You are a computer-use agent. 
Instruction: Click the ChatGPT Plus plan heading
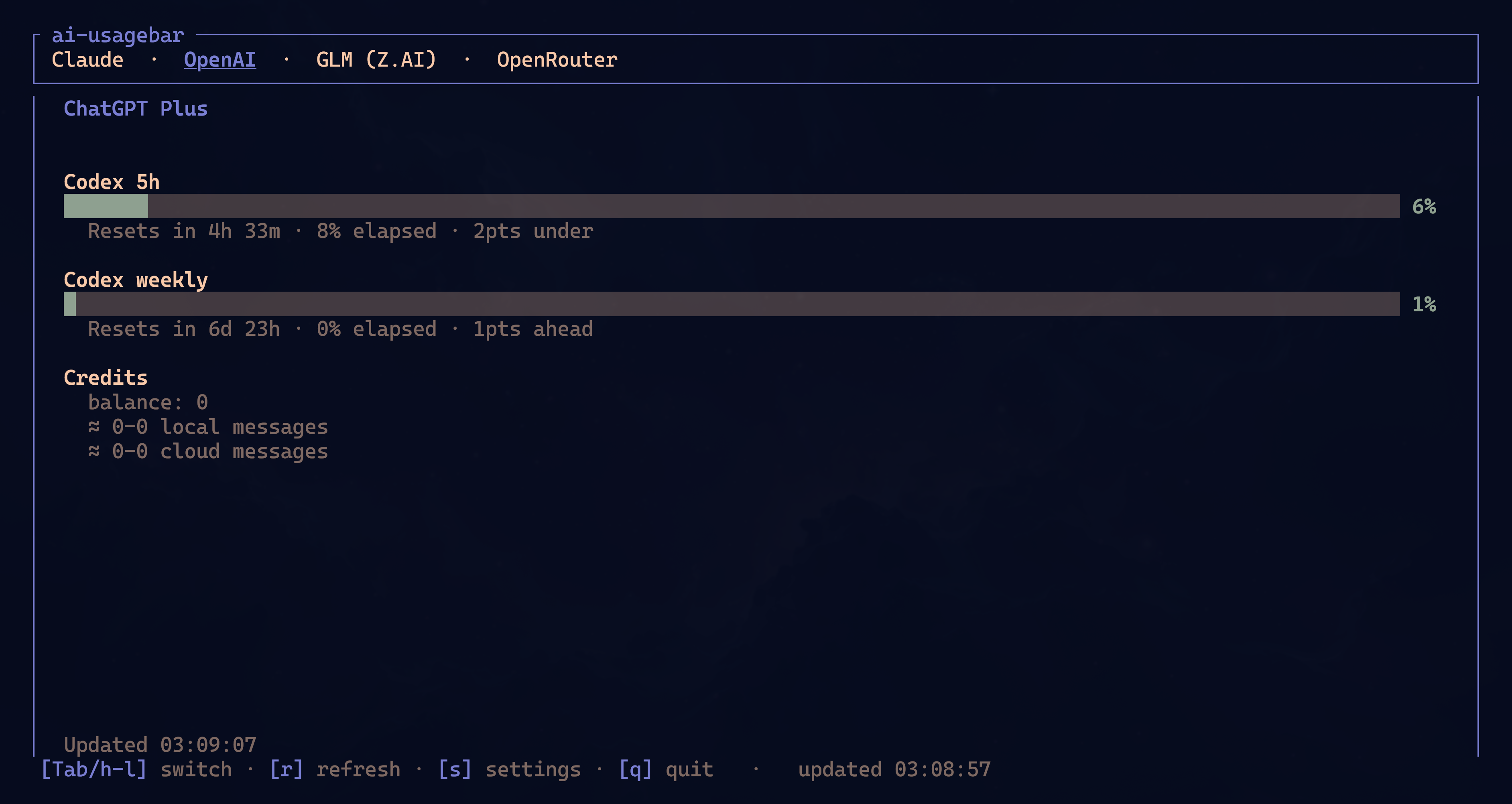click(x=136, y=109)
